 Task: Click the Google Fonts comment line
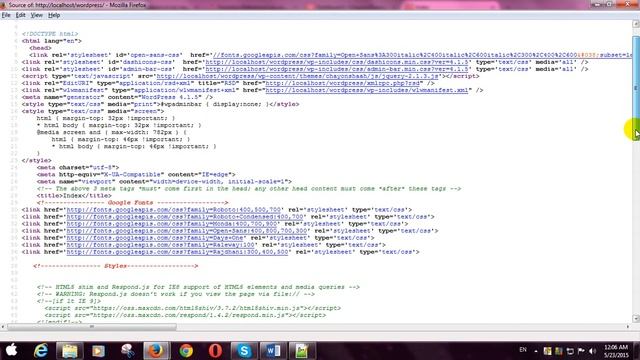pos(132,202)
